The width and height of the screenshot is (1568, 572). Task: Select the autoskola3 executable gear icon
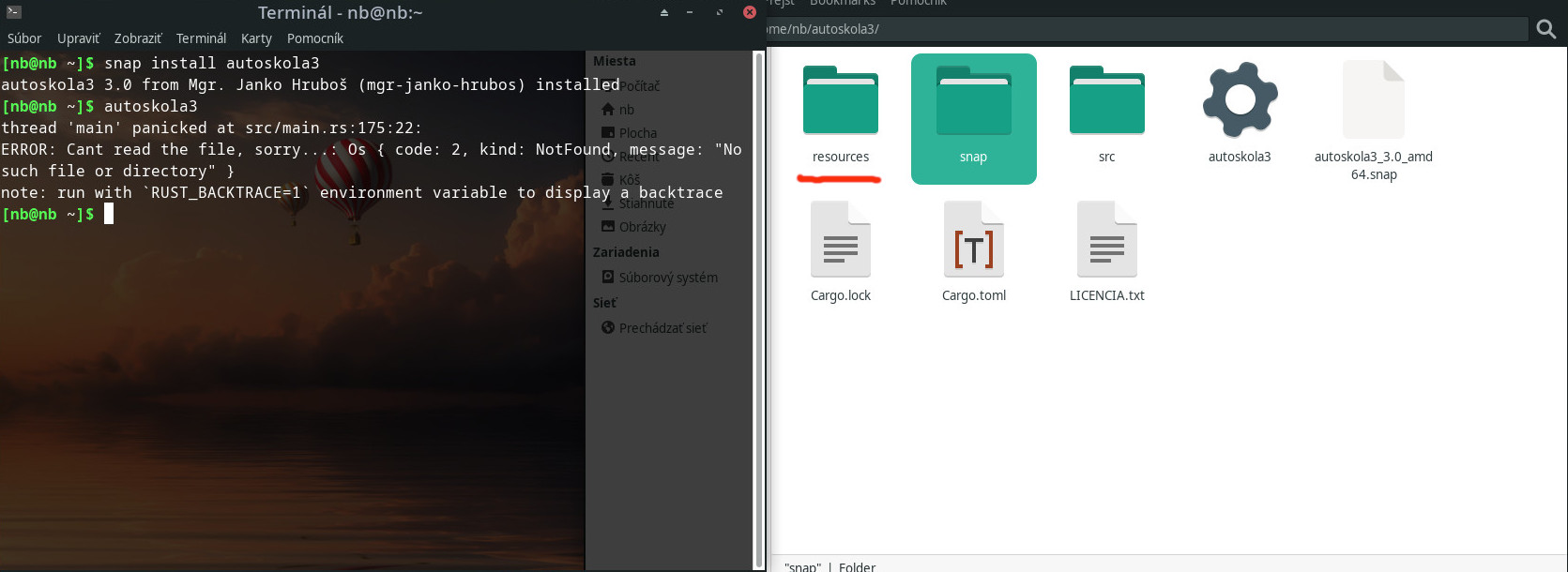click(x=1240, y=101)
